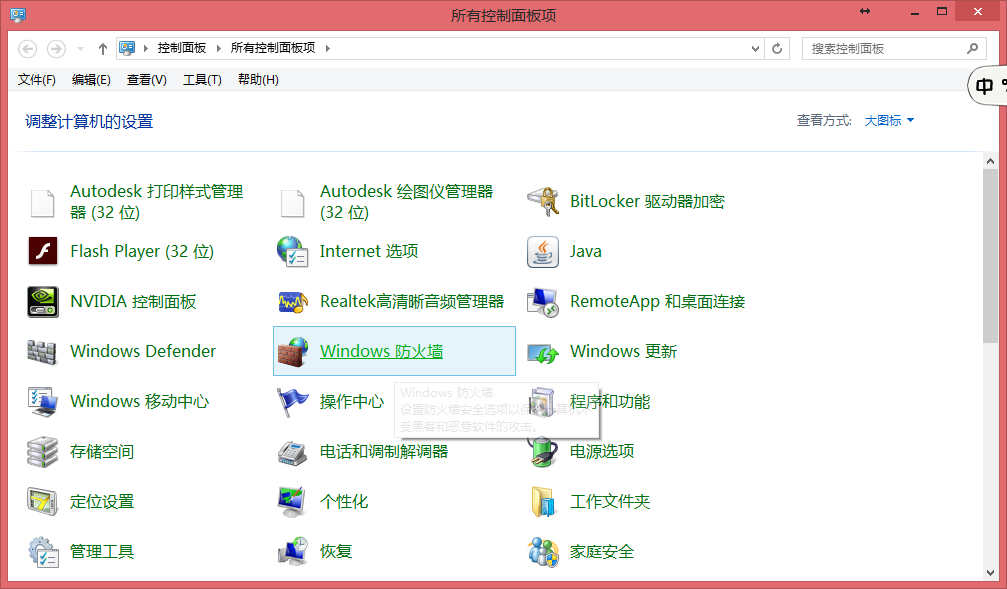
Task: Open the Flash Player icon
Action: [43, 251]
